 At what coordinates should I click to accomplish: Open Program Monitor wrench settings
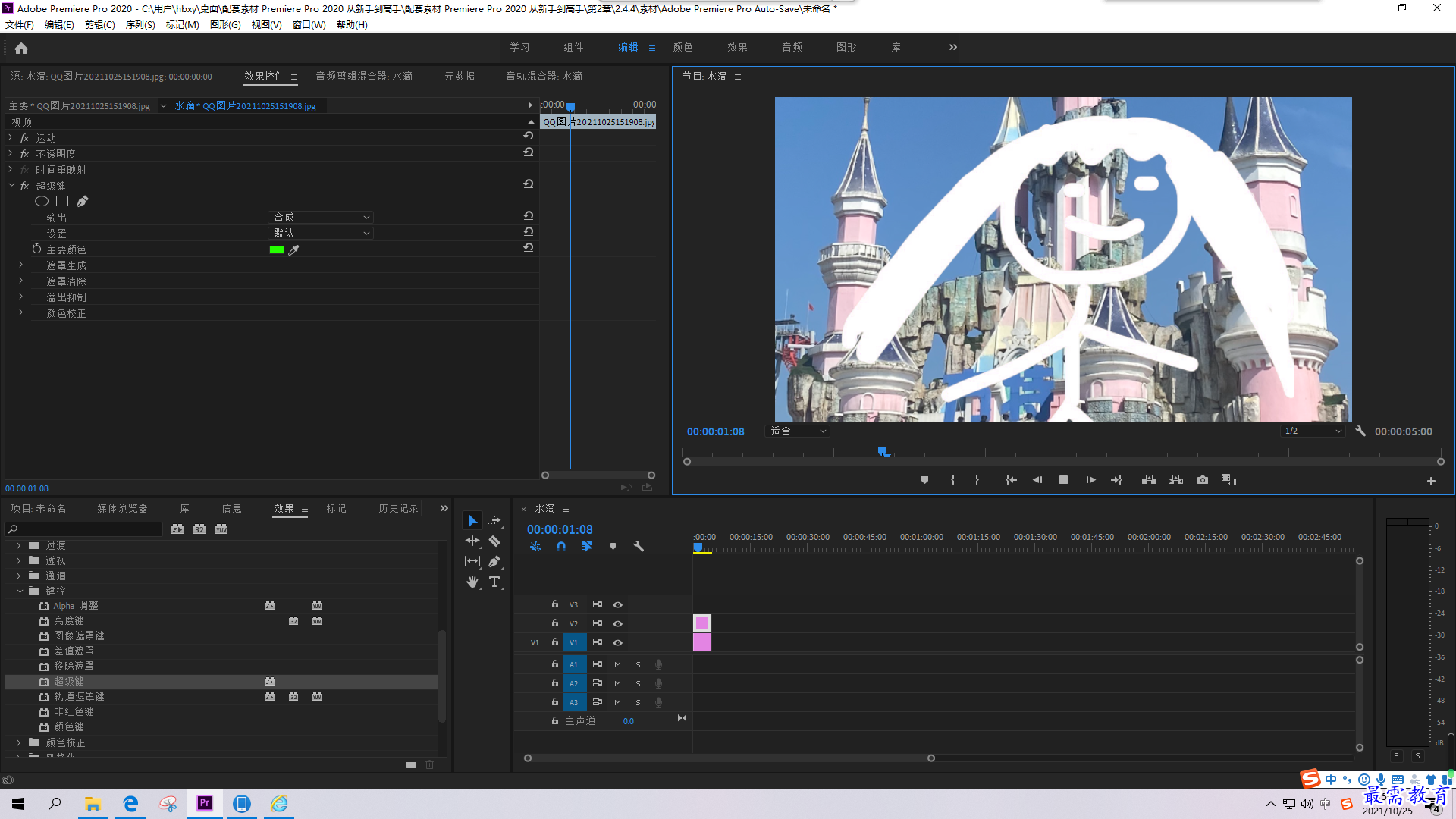pyautogui.click(x=1360, y=431)
